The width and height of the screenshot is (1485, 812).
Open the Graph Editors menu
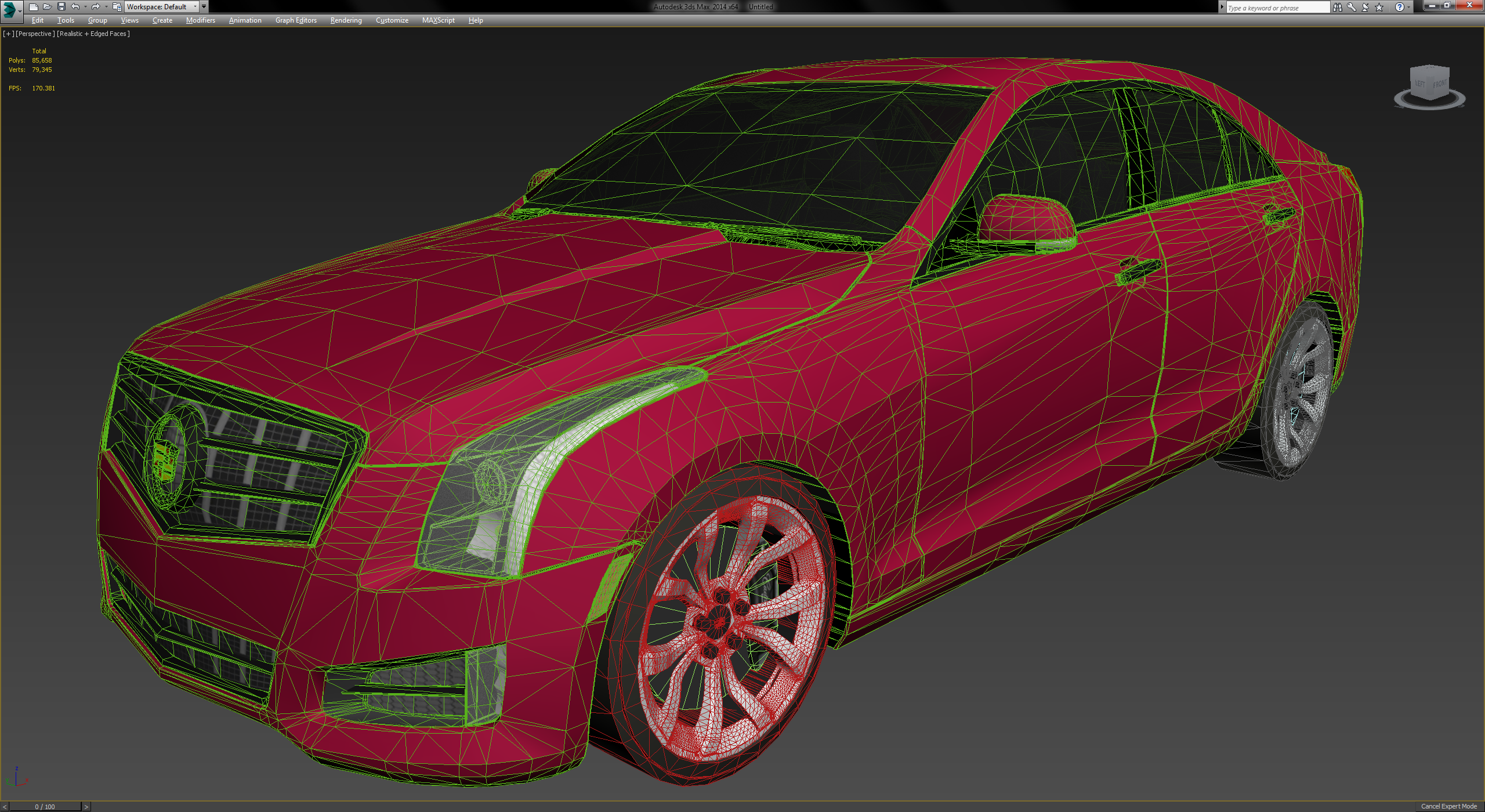pos(296,20)
